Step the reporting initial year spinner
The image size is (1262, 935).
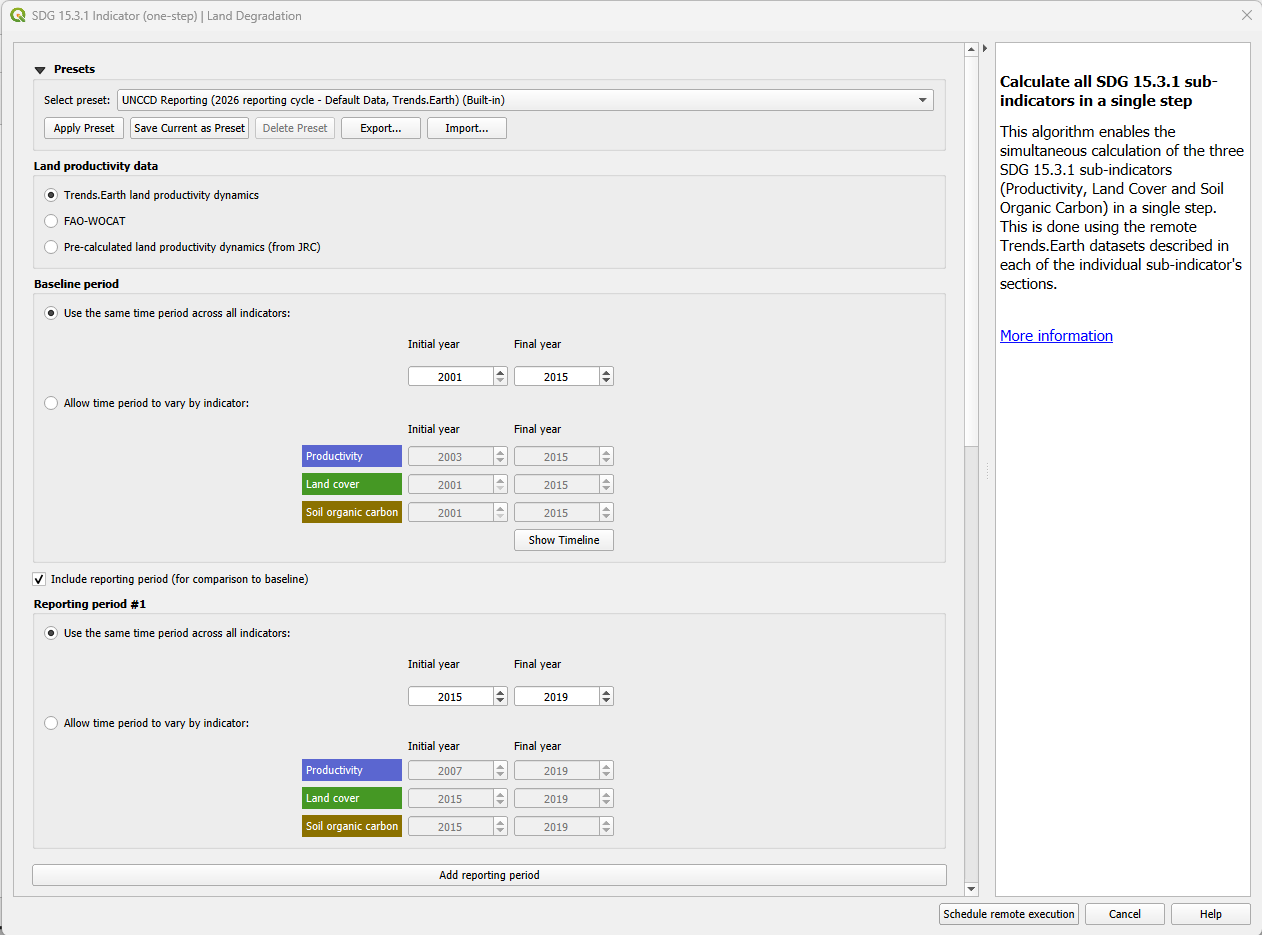[x=501, y=697]
